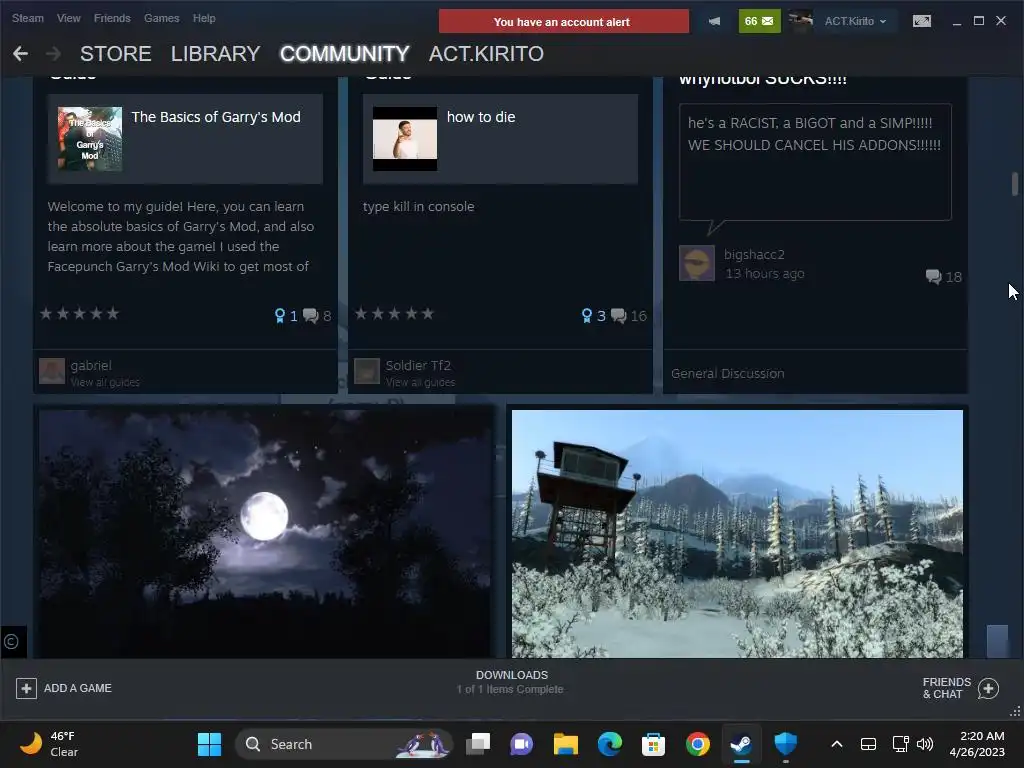Go back with the left arrow
1024x768 pixels.
[20, 54]
